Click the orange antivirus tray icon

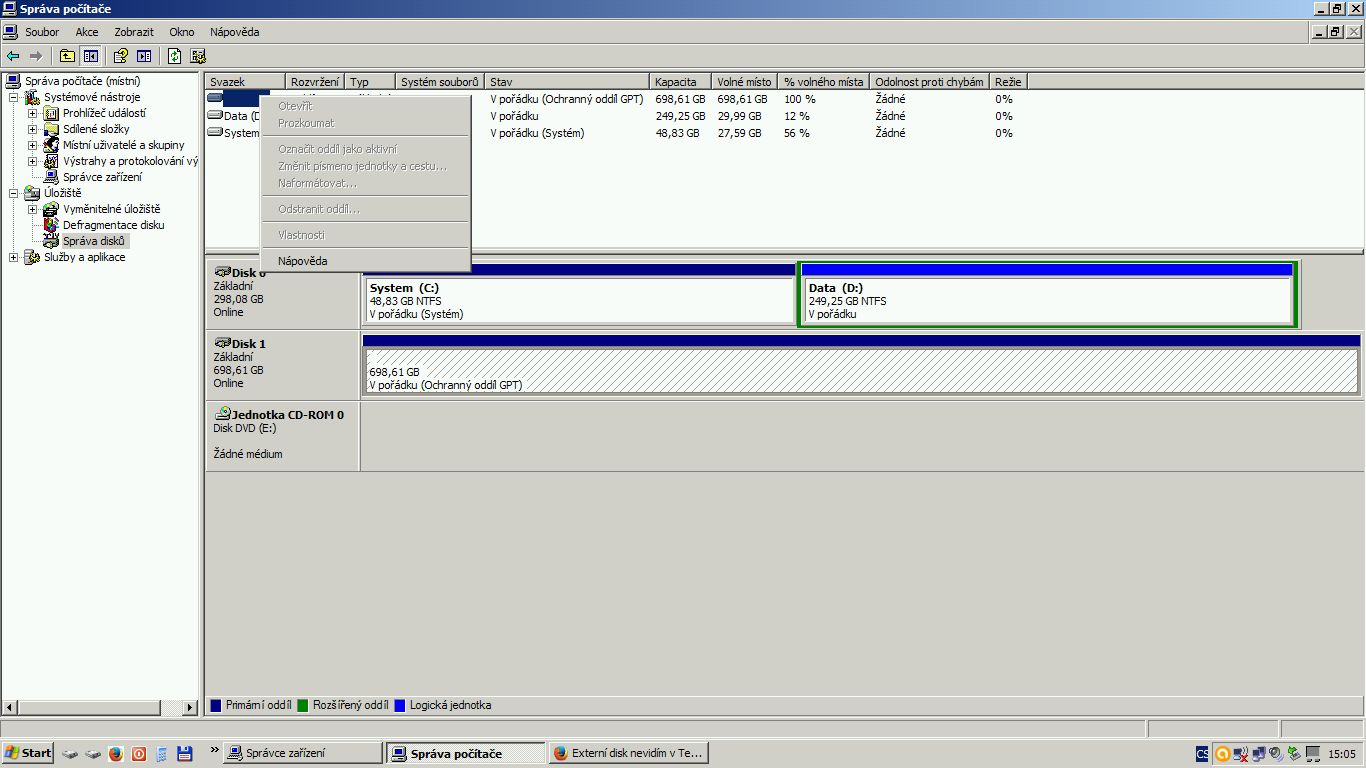[x=1222, y=753]
